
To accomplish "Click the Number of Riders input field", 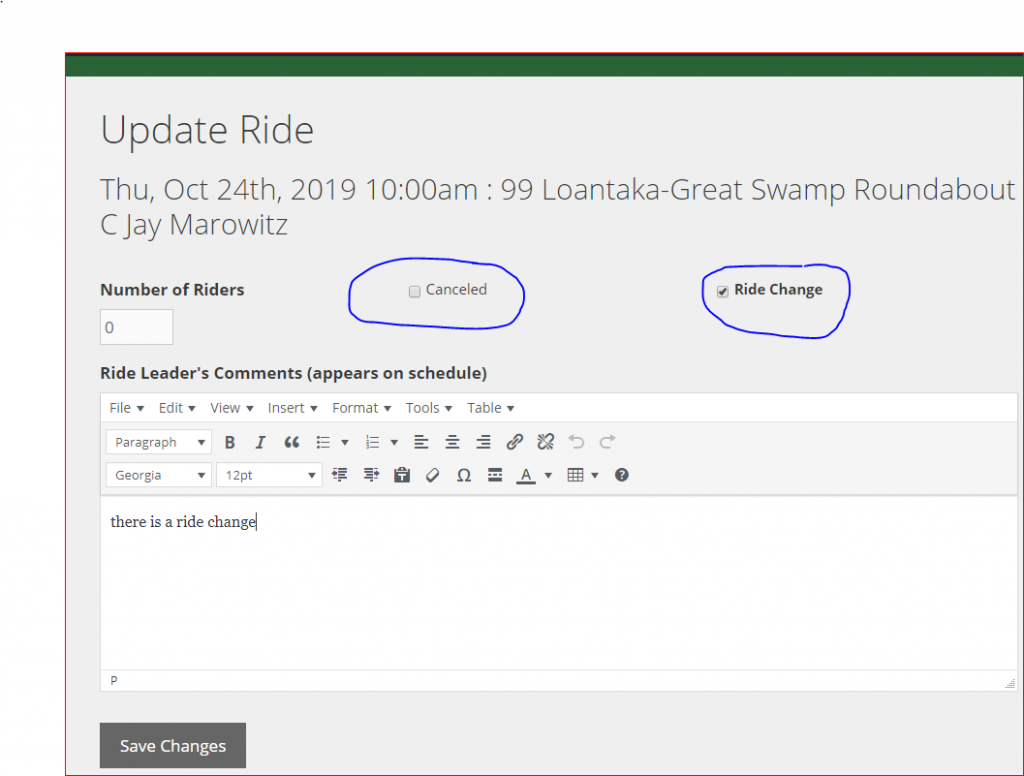I will pyautogui.click(x=136, y=327).
